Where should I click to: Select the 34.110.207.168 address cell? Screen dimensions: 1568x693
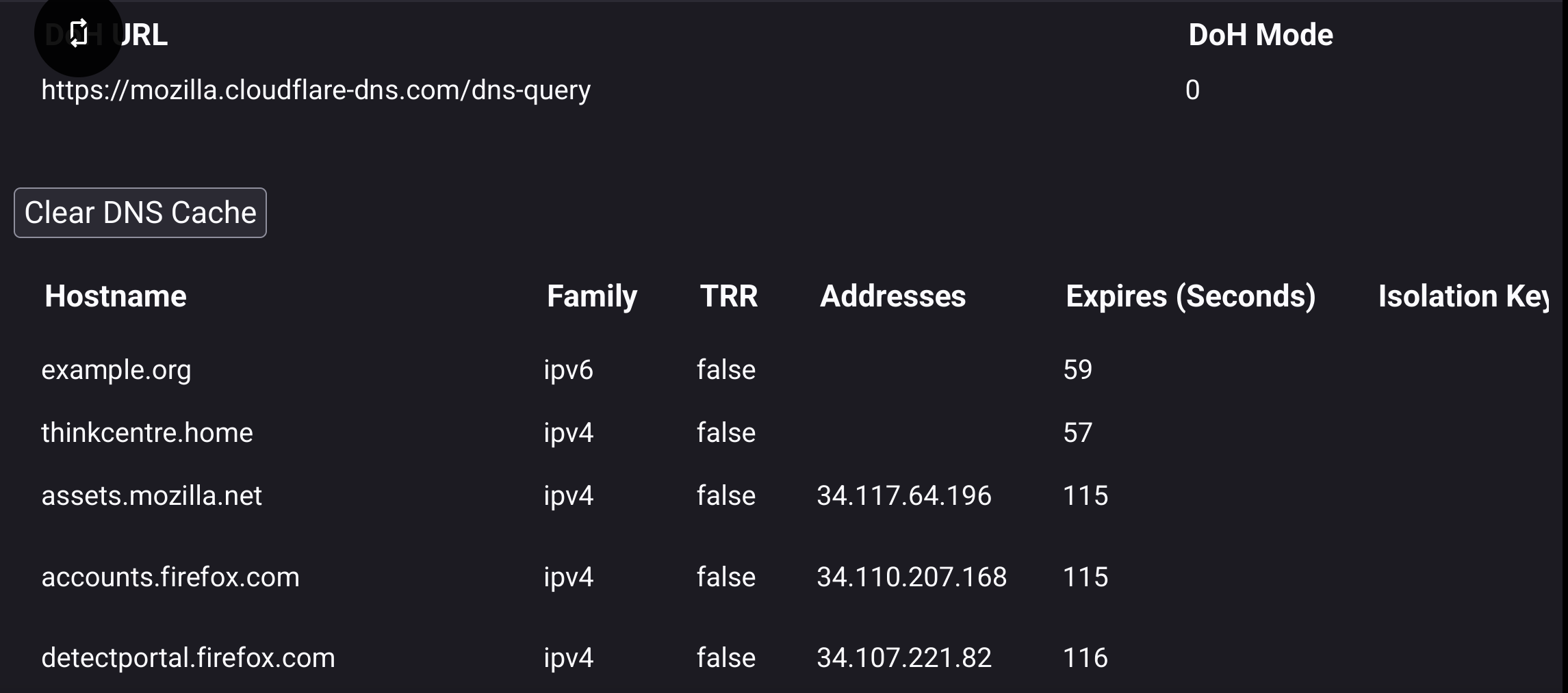click(x=912, y=577)
